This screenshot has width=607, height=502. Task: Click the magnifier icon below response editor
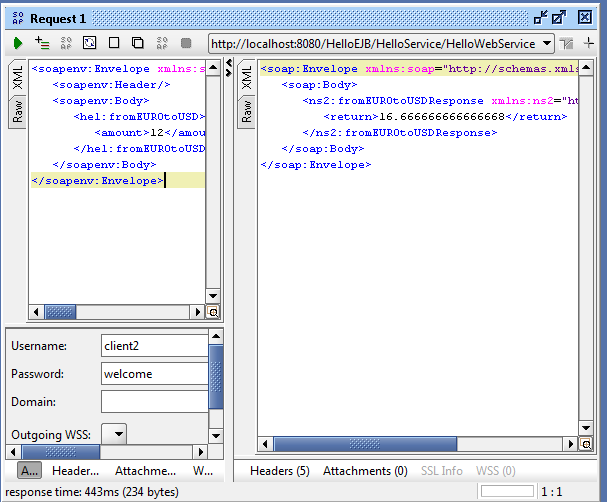coord(586,444)
